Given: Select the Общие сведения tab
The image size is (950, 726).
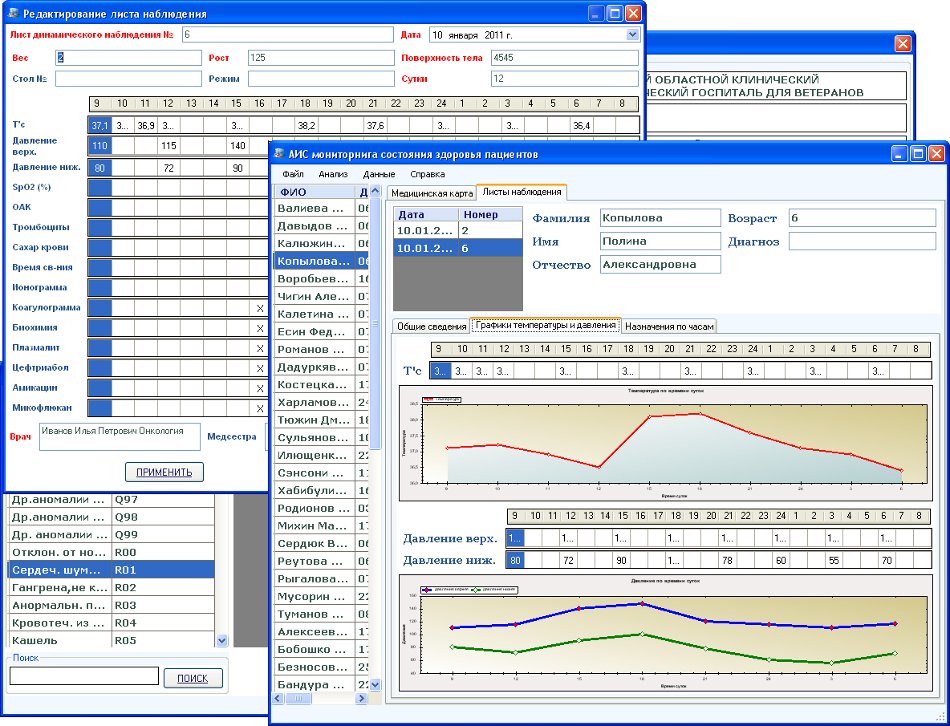Looking at the screenshot, I should point(430,326).
